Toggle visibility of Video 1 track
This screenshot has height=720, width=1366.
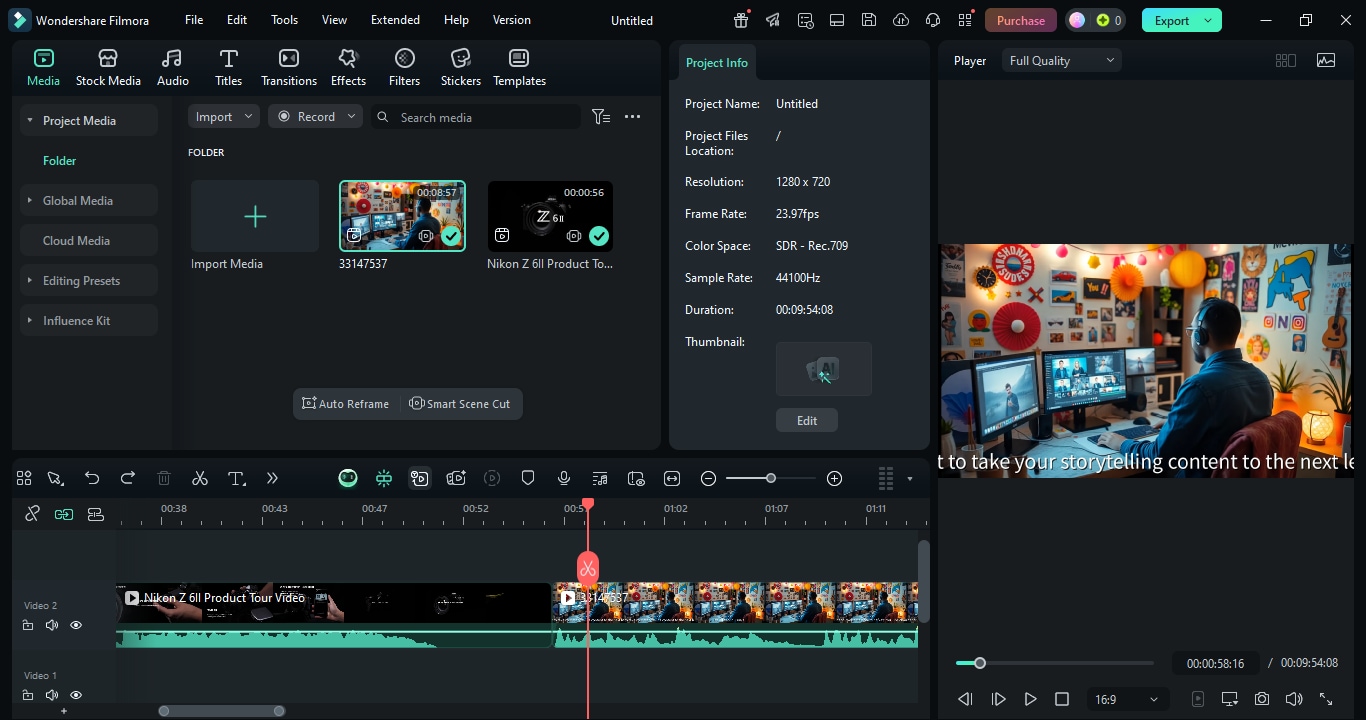pos(76,695)
